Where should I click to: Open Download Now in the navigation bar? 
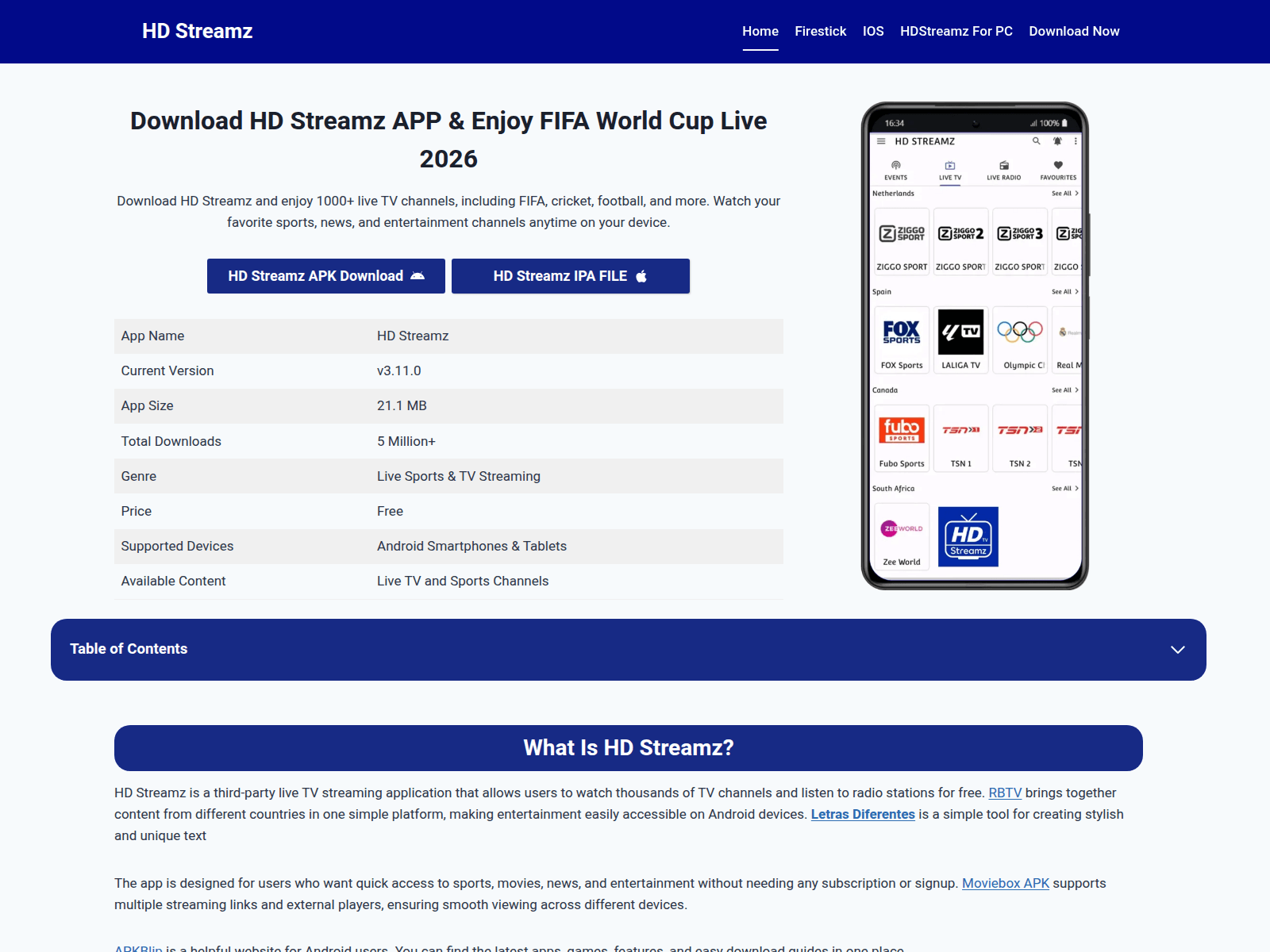coord(1074,31)
